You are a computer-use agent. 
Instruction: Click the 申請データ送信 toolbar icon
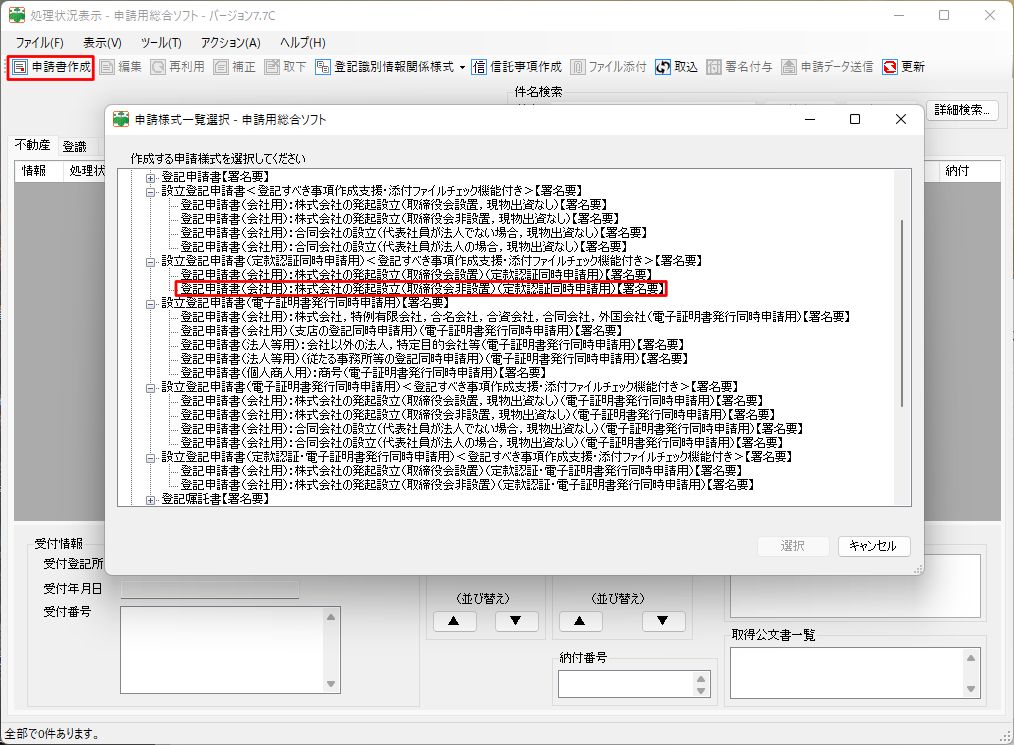tap(789, 67)
